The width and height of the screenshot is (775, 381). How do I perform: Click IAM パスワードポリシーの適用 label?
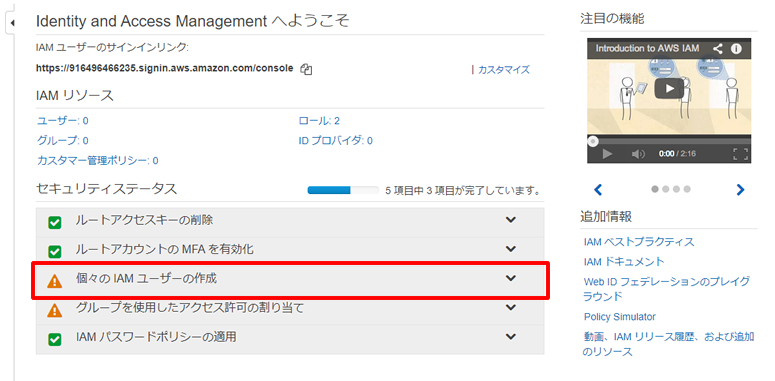click(156, 337)
